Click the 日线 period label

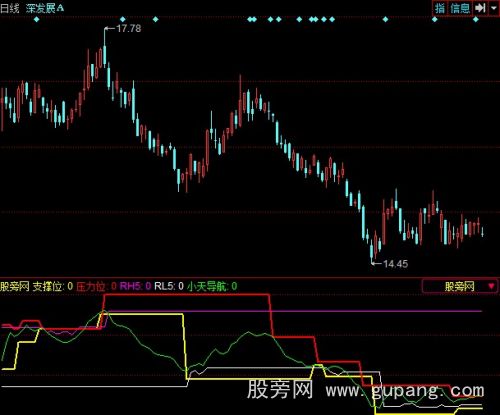[x=10, y=8]
